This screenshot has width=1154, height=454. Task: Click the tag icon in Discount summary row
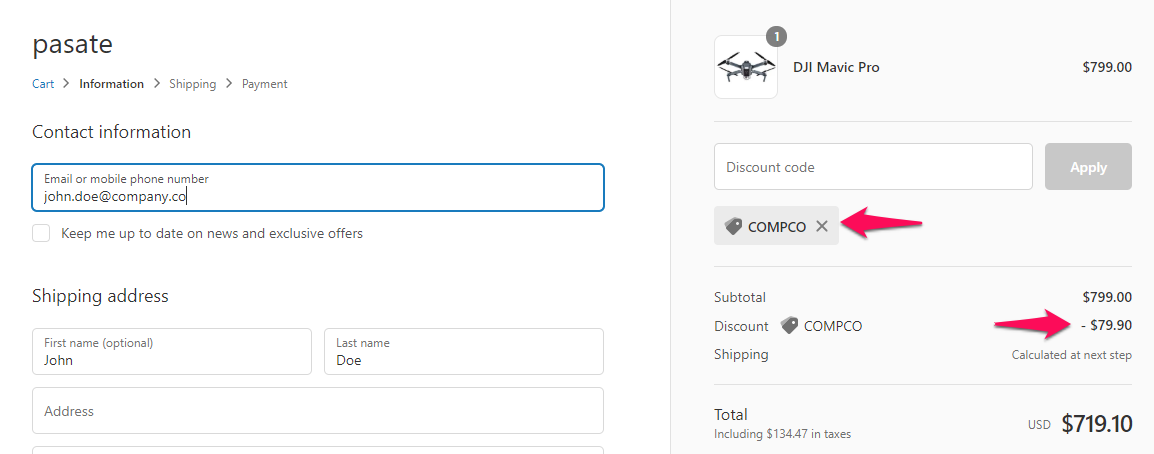tap(789, 326)
